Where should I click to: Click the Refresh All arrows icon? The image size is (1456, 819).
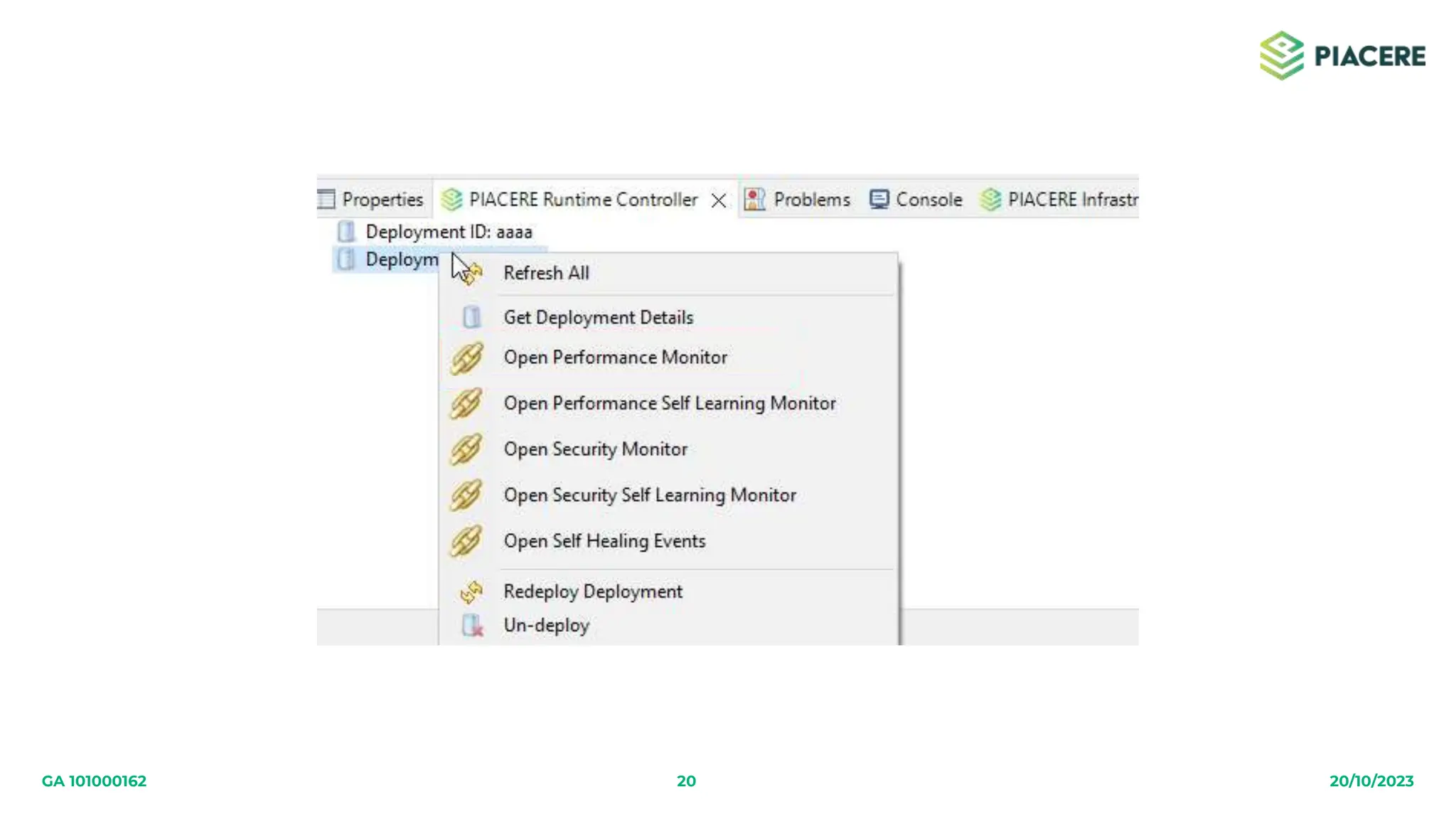473,274
